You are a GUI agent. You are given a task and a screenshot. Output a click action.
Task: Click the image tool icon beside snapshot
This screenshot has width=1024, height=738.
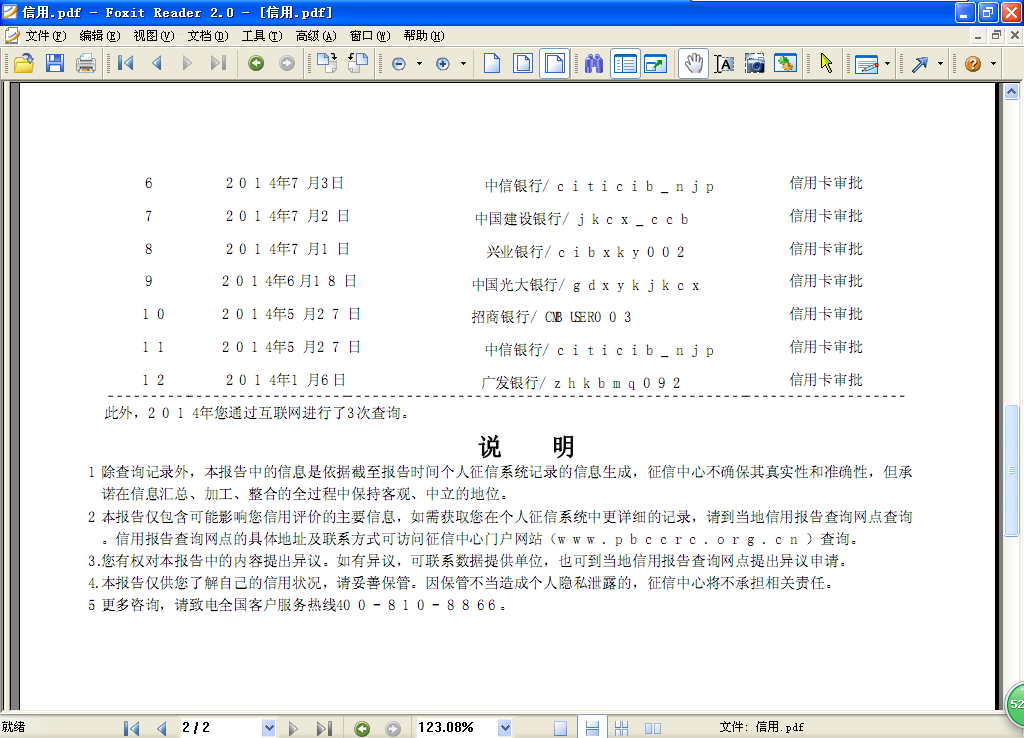[785, 63]
